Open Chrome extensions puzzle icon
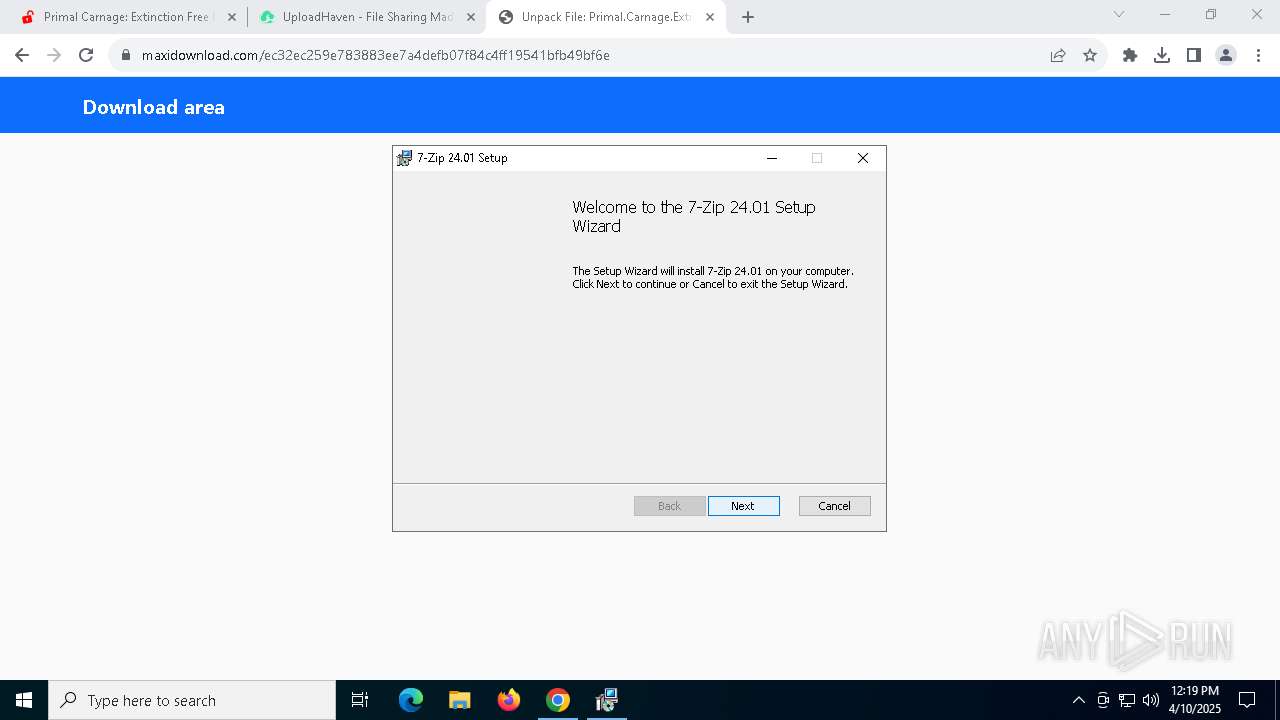The width and height of the screenshot is (1280, 720). click(x=1130, y=55)
